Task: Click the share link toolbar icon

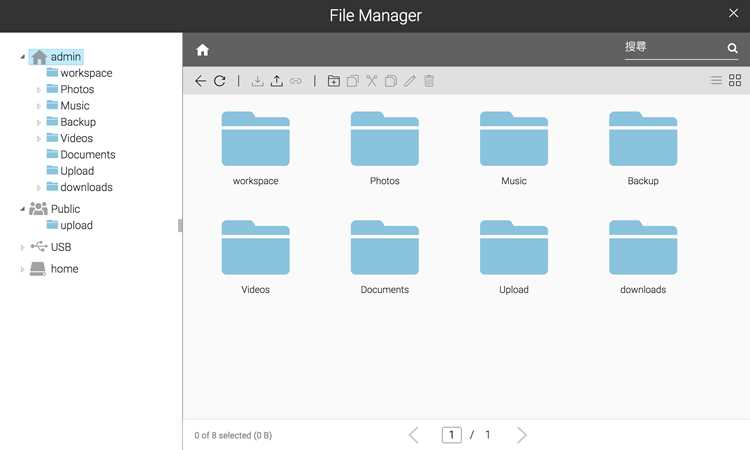Action: point(296,81)
